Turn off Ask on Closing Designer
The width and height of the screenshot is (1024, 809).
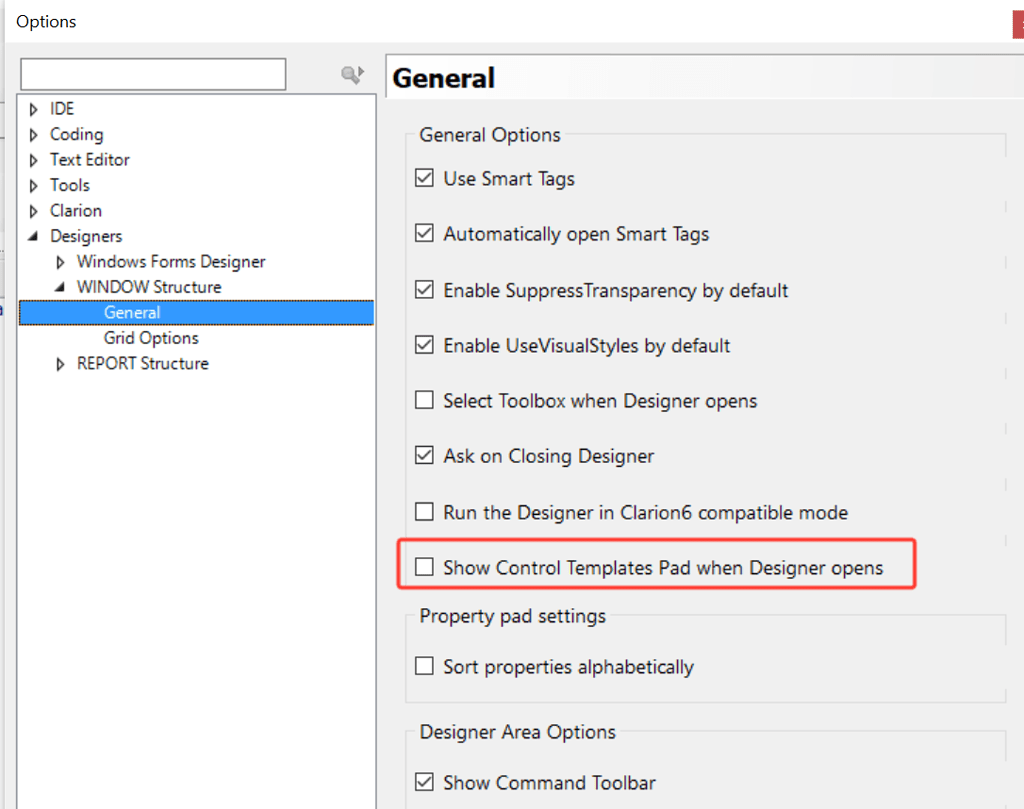(x=424, y=454)
